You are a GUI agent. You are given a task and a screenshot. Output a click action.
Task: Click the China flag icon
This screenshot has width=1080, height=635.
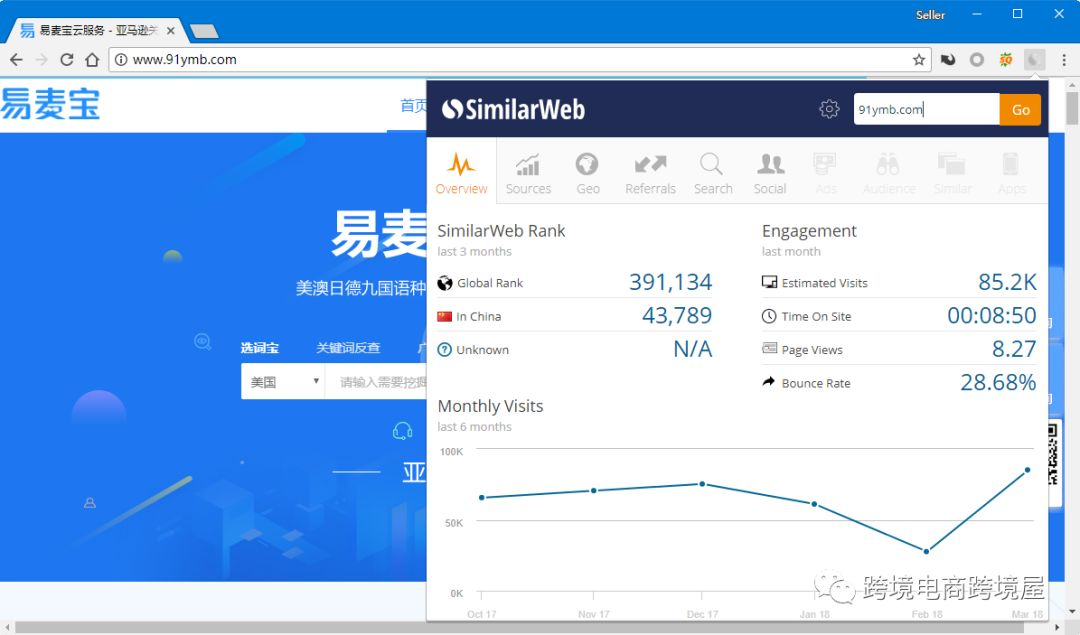[444, 316]
